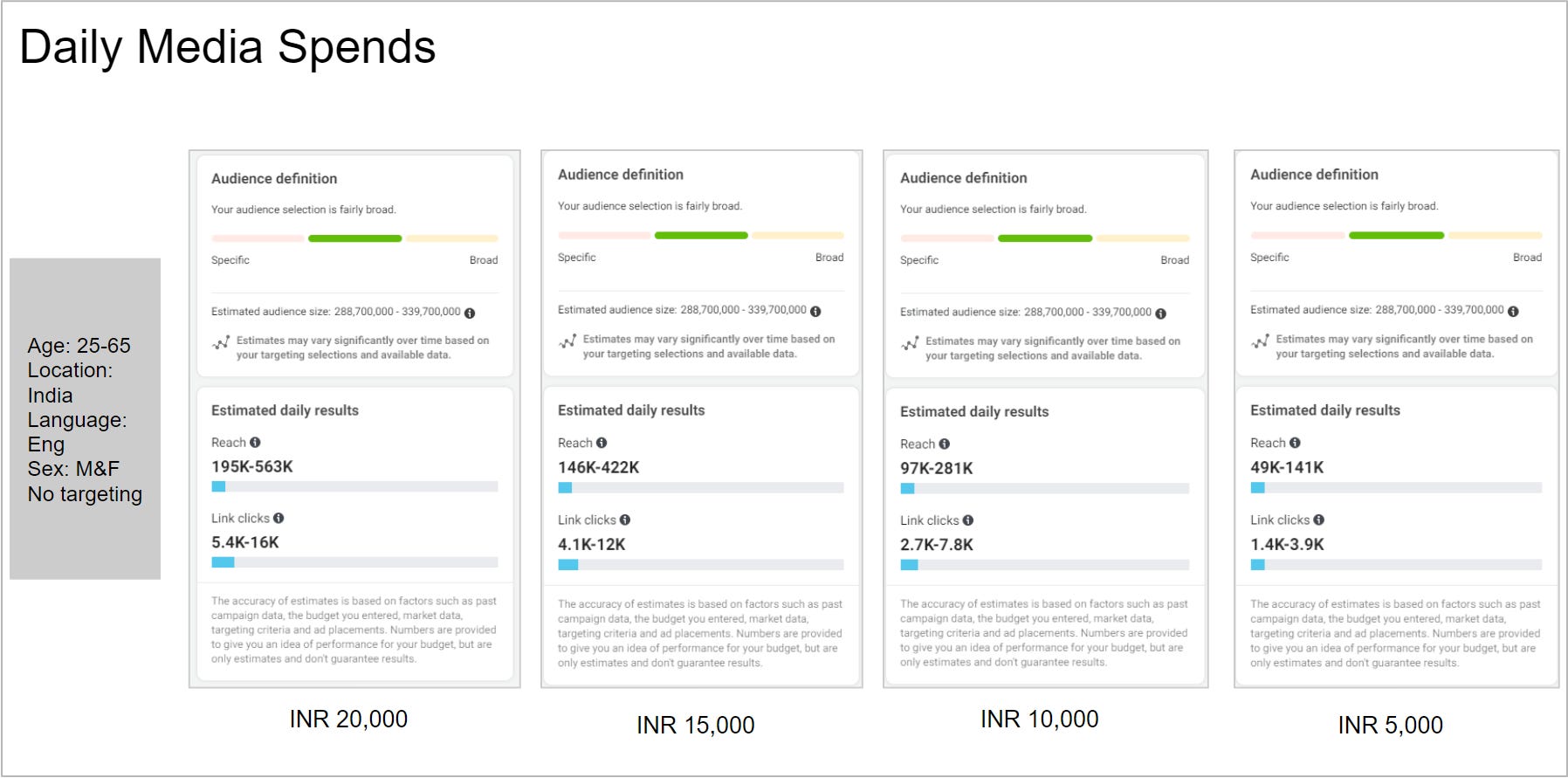Click the 195K-563K reach bar

click(x=354, y=486)
